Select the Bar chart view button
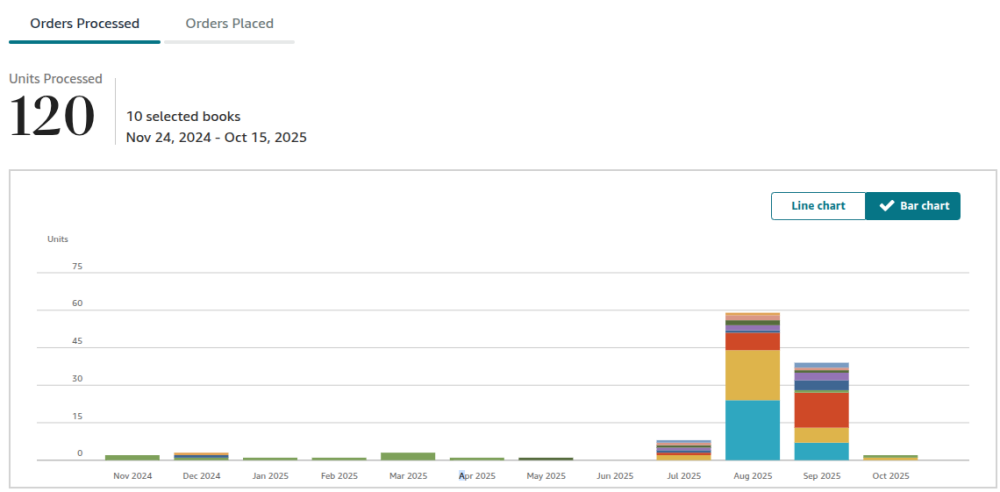Image resolution: width=1000 pixels, height=492 pixels. coord(913,206)
